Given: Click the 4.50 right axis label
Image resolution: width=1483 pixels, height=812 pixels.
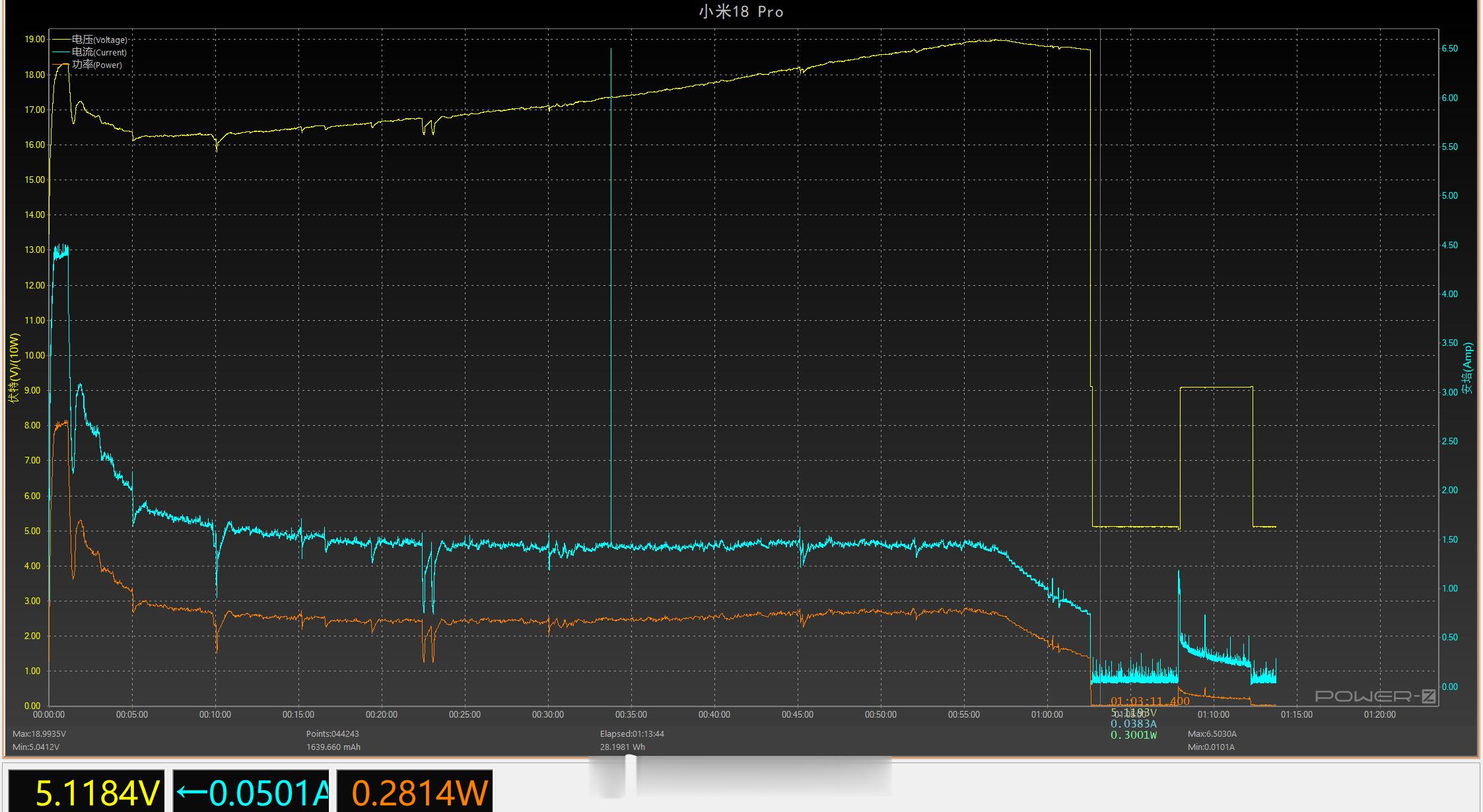Looking at the screenshot, I should (x=1450, y=245).
